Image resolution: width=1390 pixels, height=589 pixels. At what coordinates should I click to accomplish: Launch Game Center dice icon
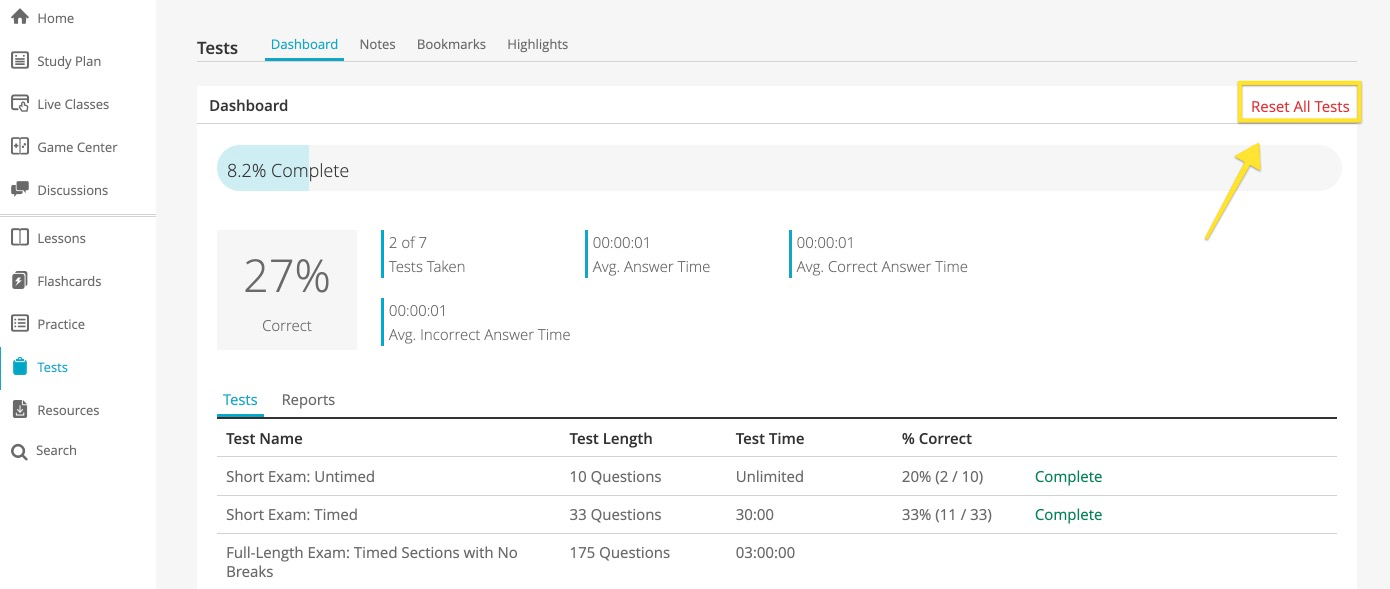pyautogui.click(x=19, y=146)
